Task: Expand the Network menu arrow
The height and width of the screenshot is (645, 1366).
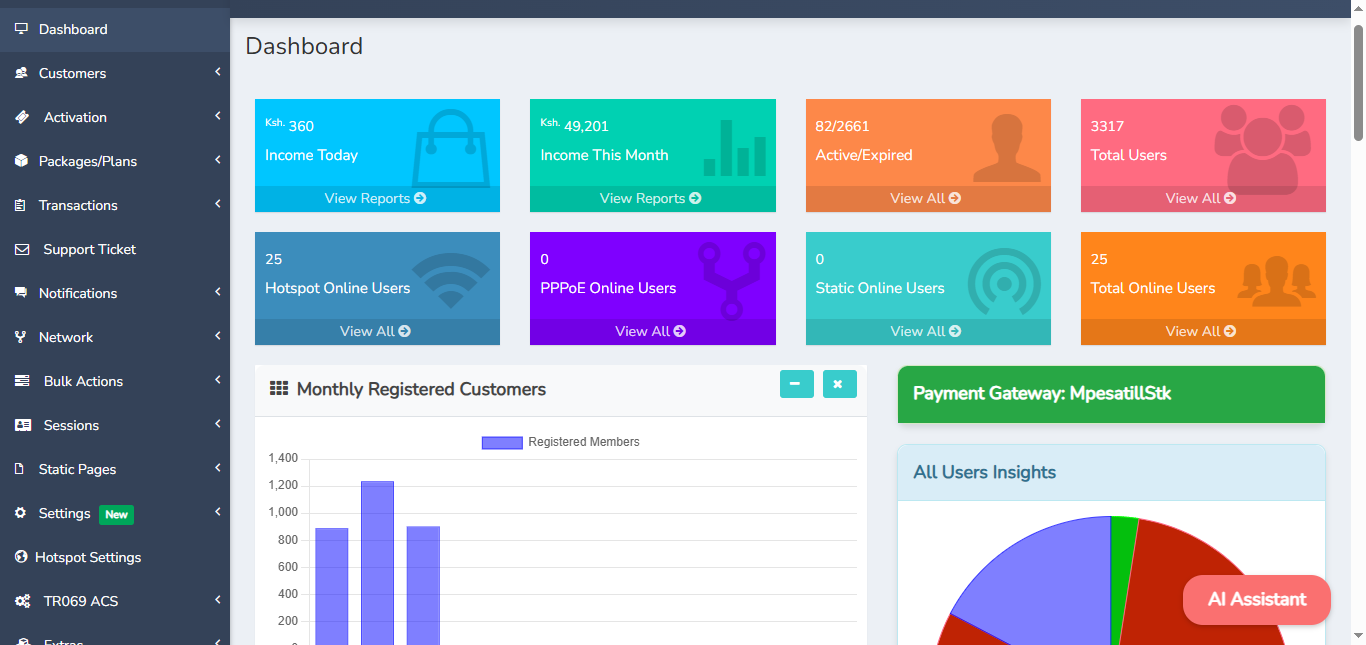Action: [x=217, y=336]
